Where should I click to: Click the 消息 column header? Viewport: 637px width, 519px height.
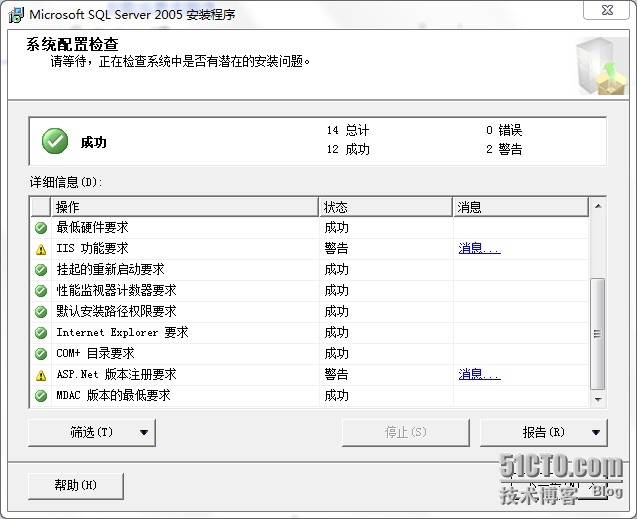521,207
